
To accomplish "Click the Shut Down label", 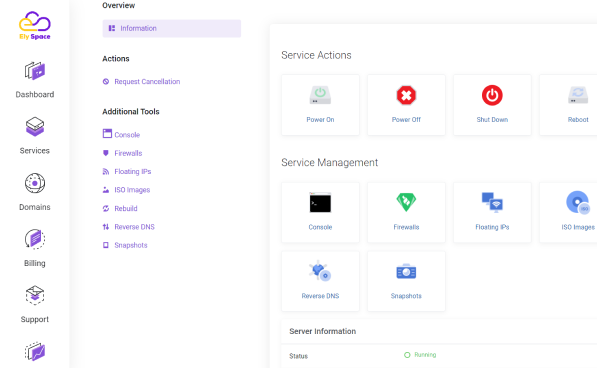I will [x=492, y=119].
